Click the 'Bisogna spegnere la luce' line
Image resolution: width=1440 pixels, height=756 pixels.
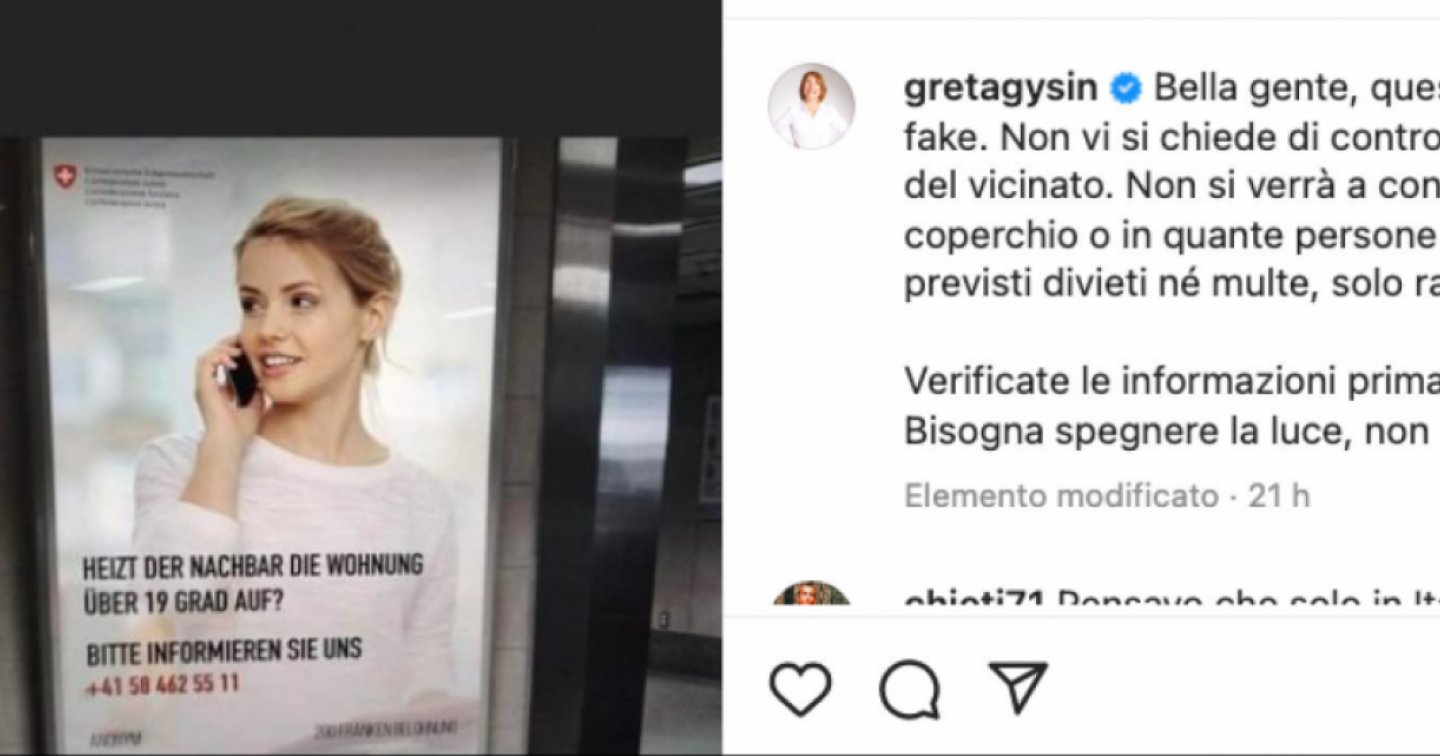coord(1172,431)
